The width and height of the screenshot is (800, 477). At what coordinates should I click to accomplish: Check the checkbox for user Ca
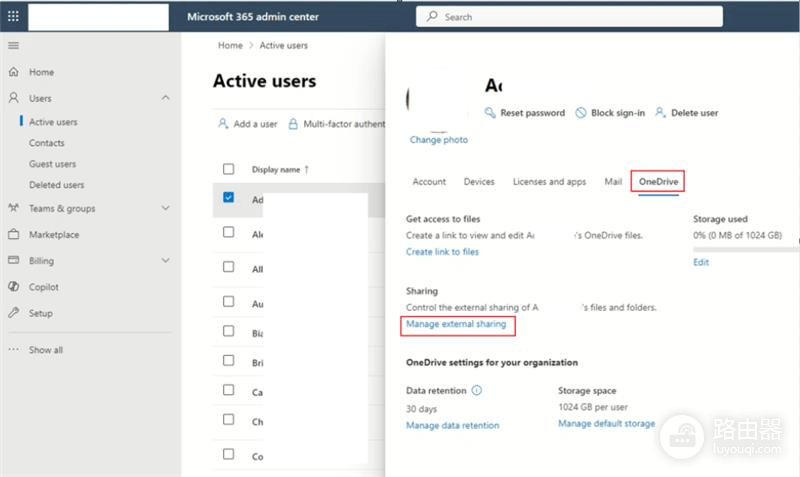click(x=229, y=390)
